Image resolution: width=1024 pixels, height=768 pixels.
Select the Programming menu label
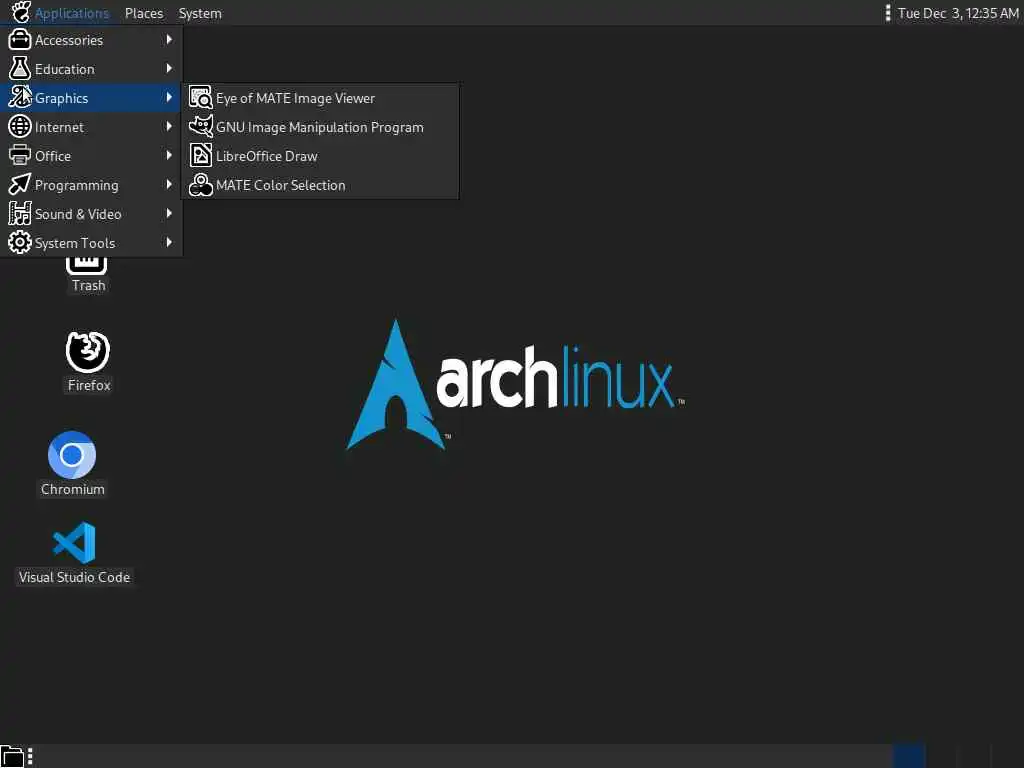76,185
